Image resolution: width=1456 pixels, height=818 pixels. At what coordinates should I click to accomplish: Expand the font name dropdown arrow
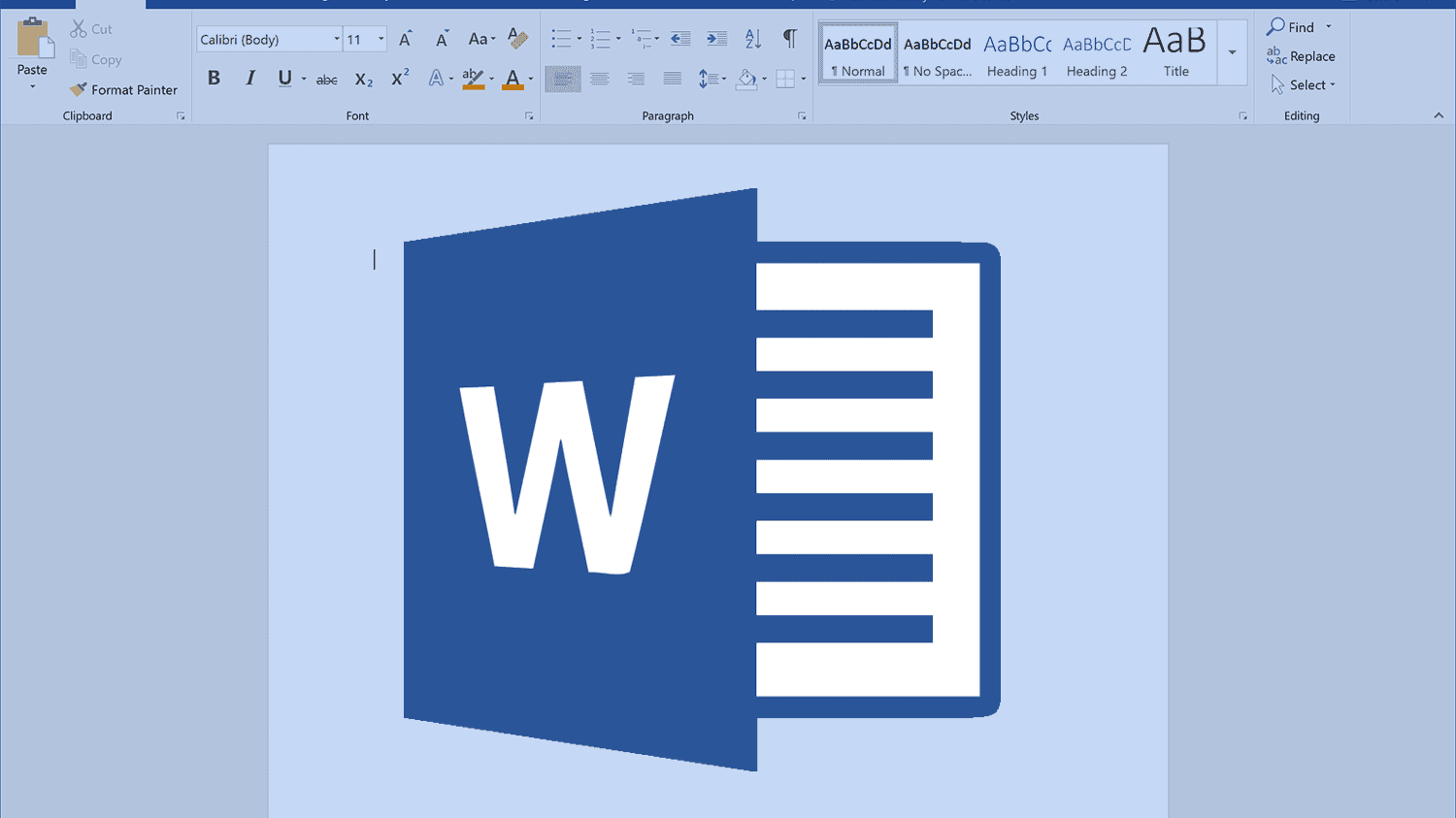[x=337, y=39]
